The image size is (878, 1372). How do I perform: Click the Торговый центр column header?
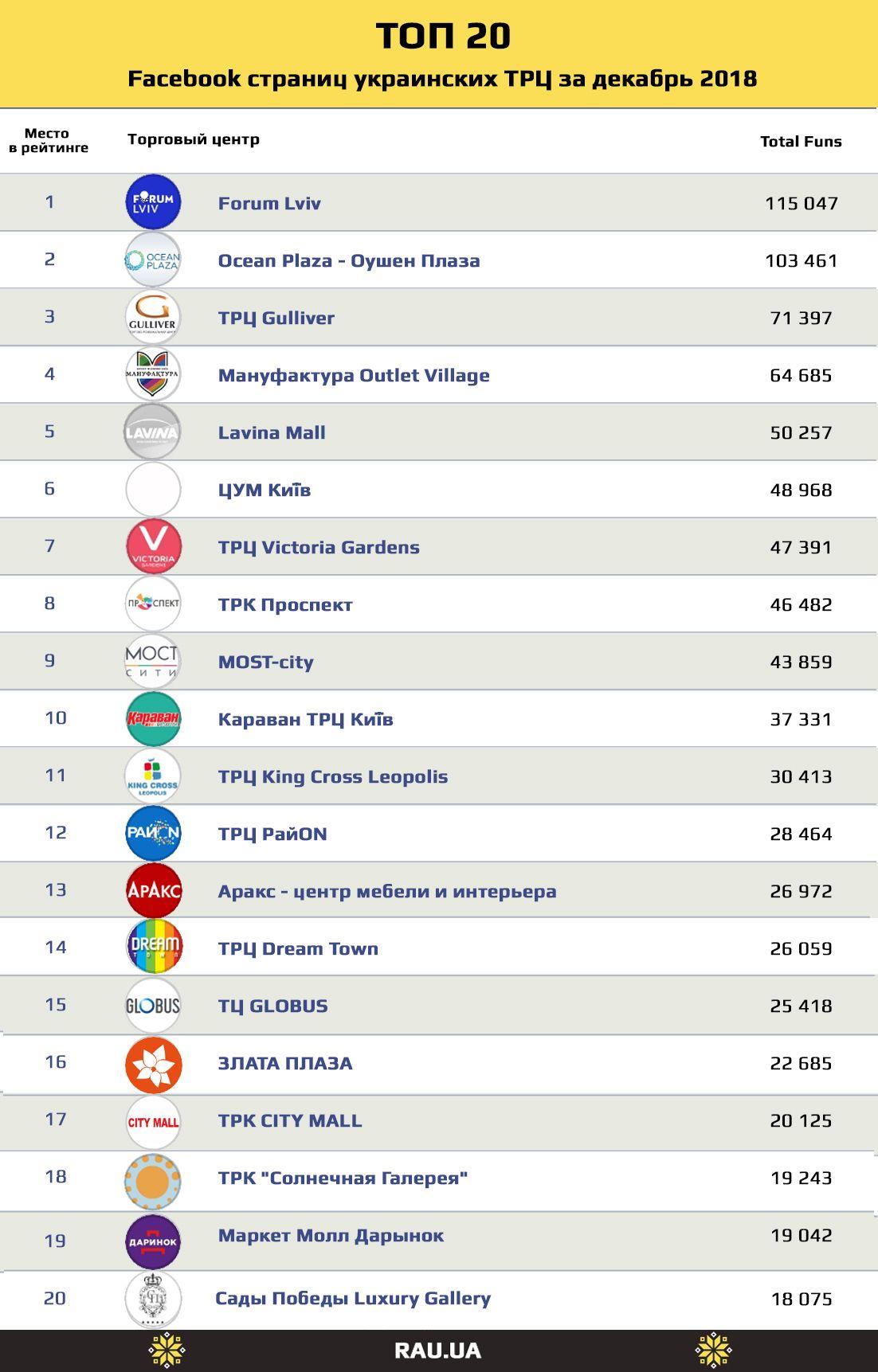pos(194,139)
